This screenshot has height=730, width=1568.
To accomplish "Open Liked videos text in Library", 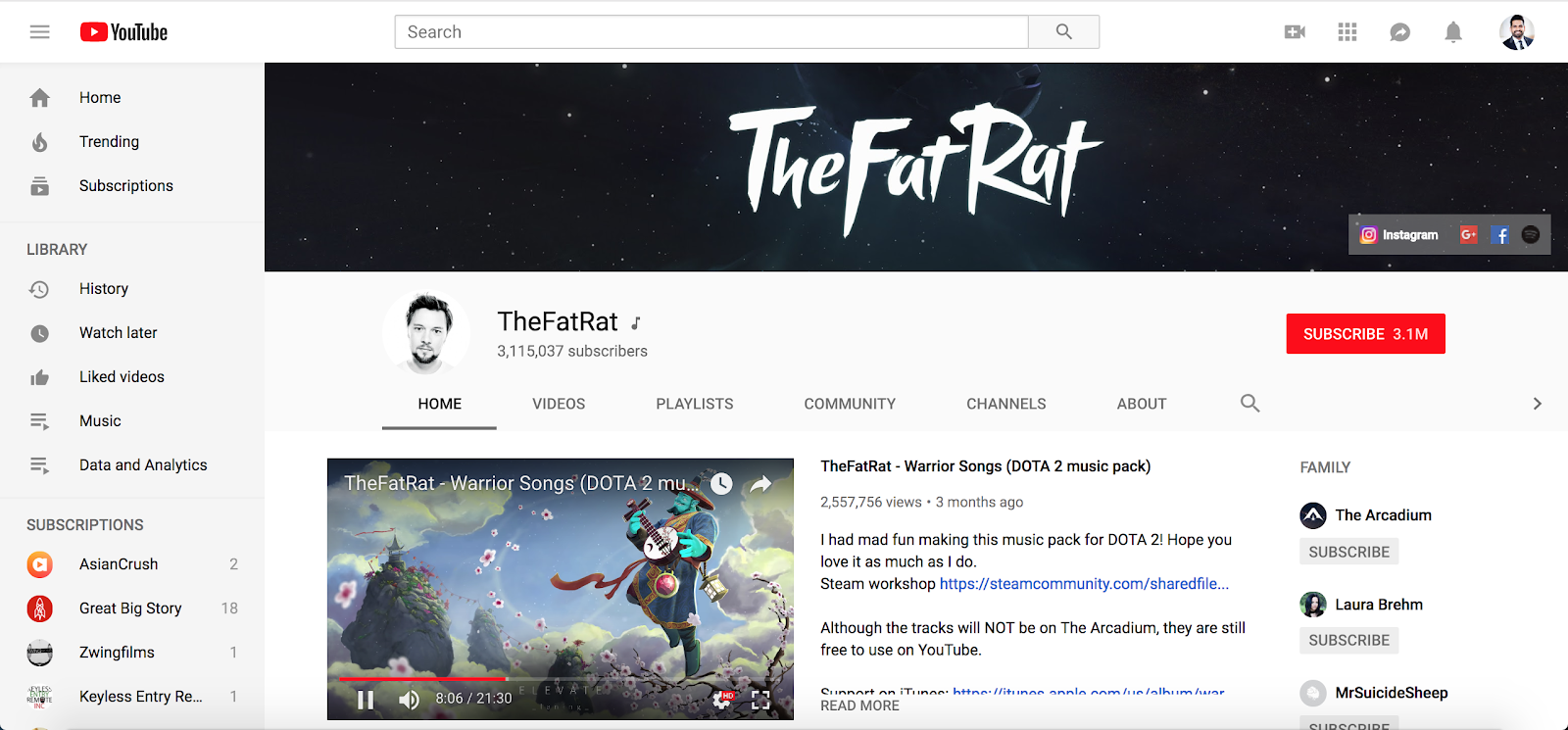I will pyautogui.click(x=122, y=377).
